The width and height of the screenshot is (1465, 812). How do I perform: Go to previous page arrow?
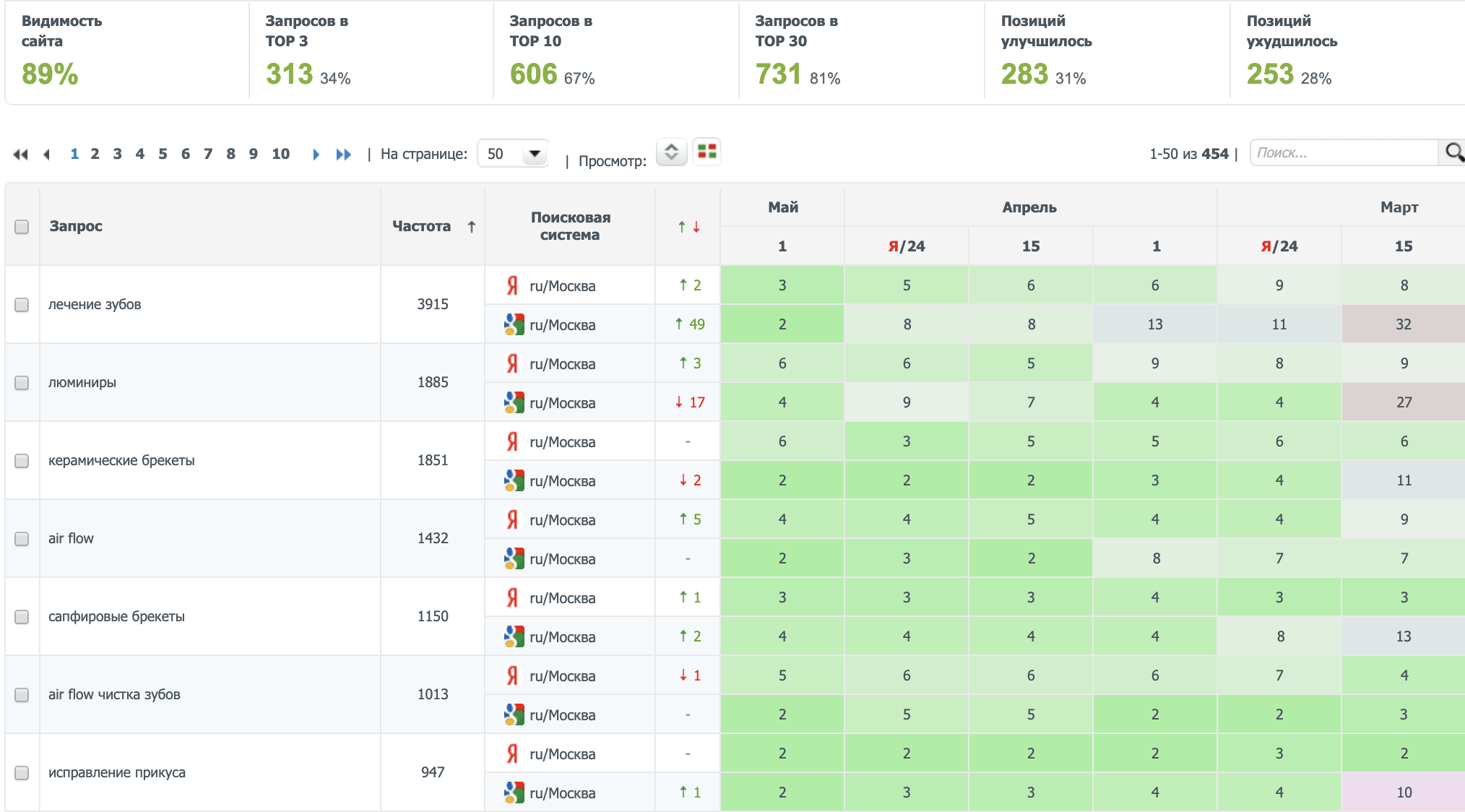pyautogui.click(x=46, y=154)
